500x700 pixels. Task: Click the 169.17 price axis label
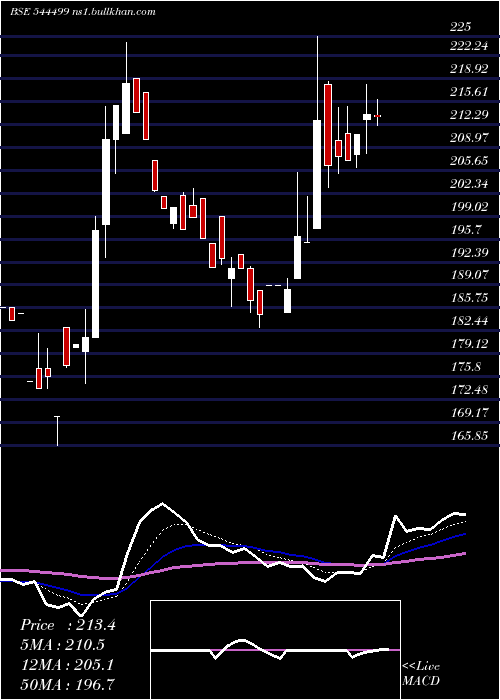click(469, 412)
